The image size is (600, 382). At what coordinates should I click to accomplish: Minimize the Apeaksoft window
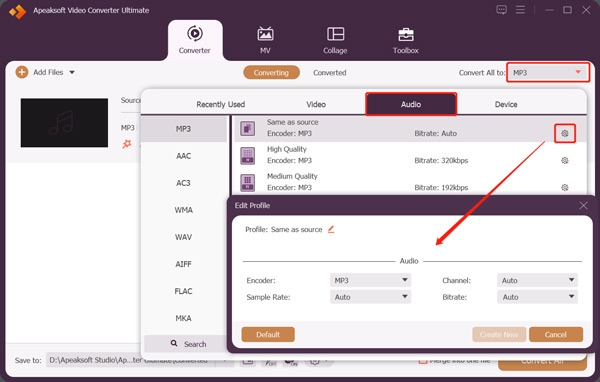(x=549, y=10)
